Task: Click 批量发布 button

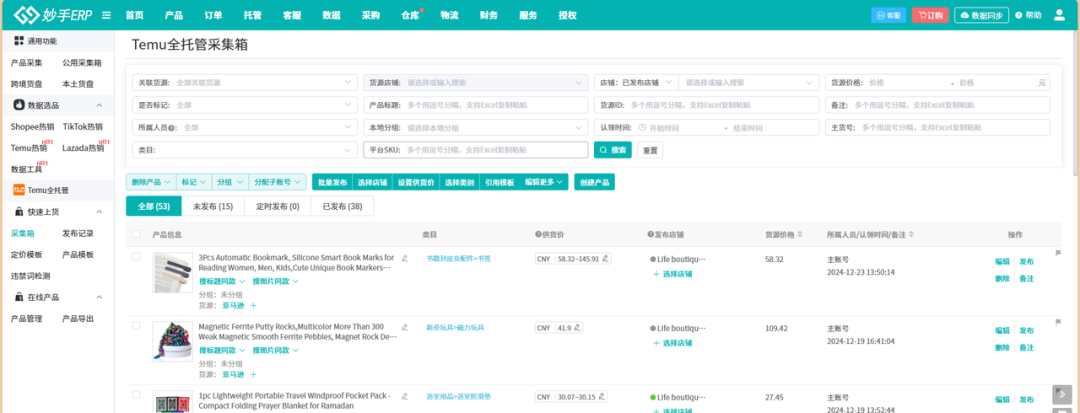Action: pyautogui.click(x=333, y=182)
